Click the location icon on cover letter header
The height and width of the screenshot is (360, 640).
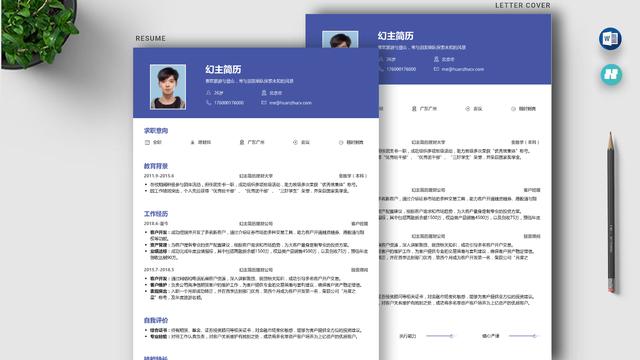[436, 60]
